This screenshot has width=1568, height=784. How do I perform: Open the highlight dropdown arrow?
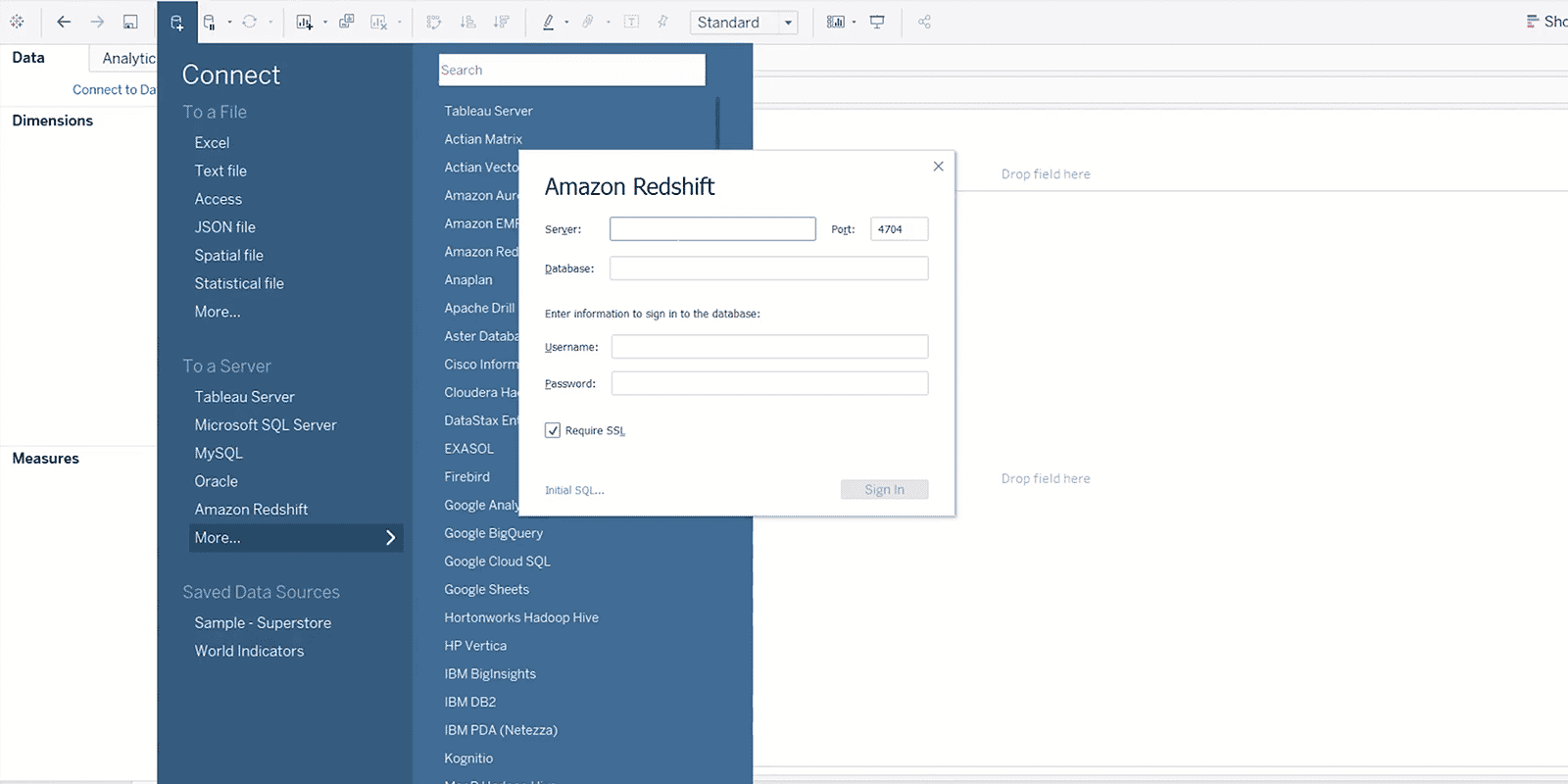(x=566, y=23)
